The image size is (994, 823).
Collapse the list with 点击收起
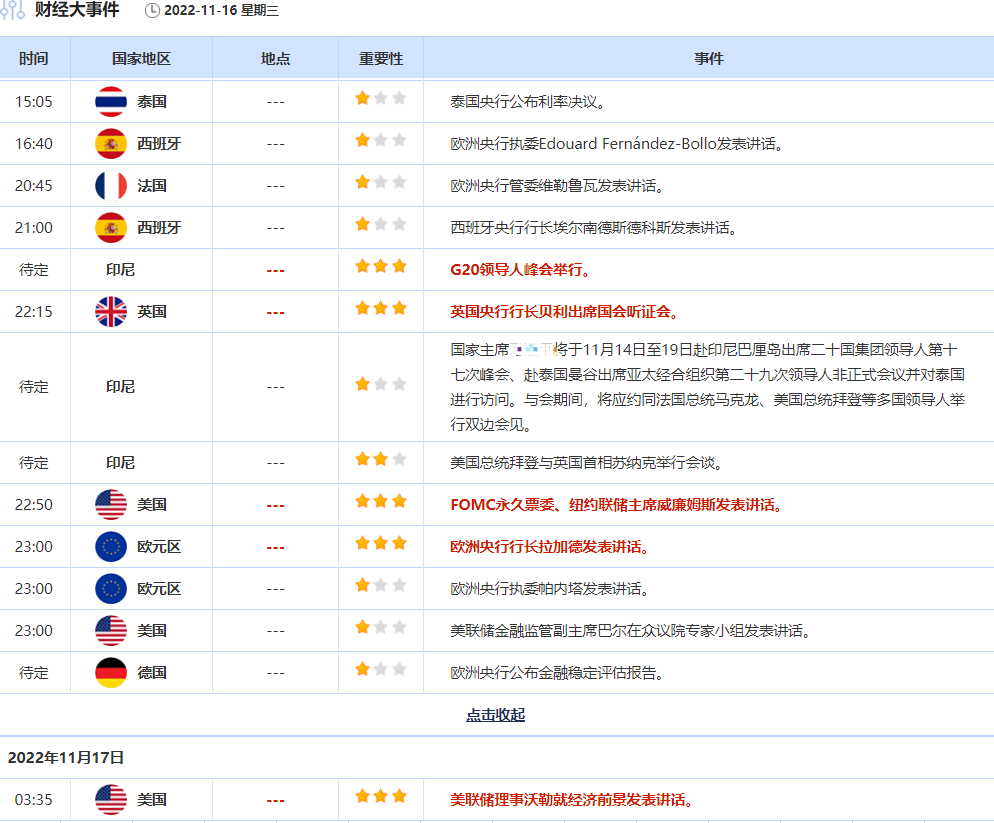pyautogui.click(x=495, y=715)
